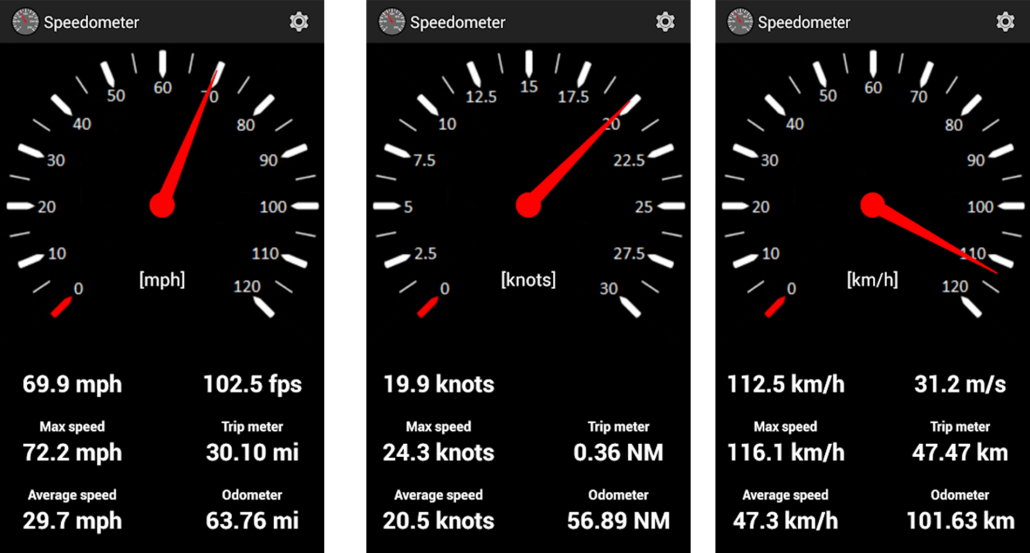Click the Speedometer title in mph screen
This screenshot has width=1030, height=553.
[91, 22]
